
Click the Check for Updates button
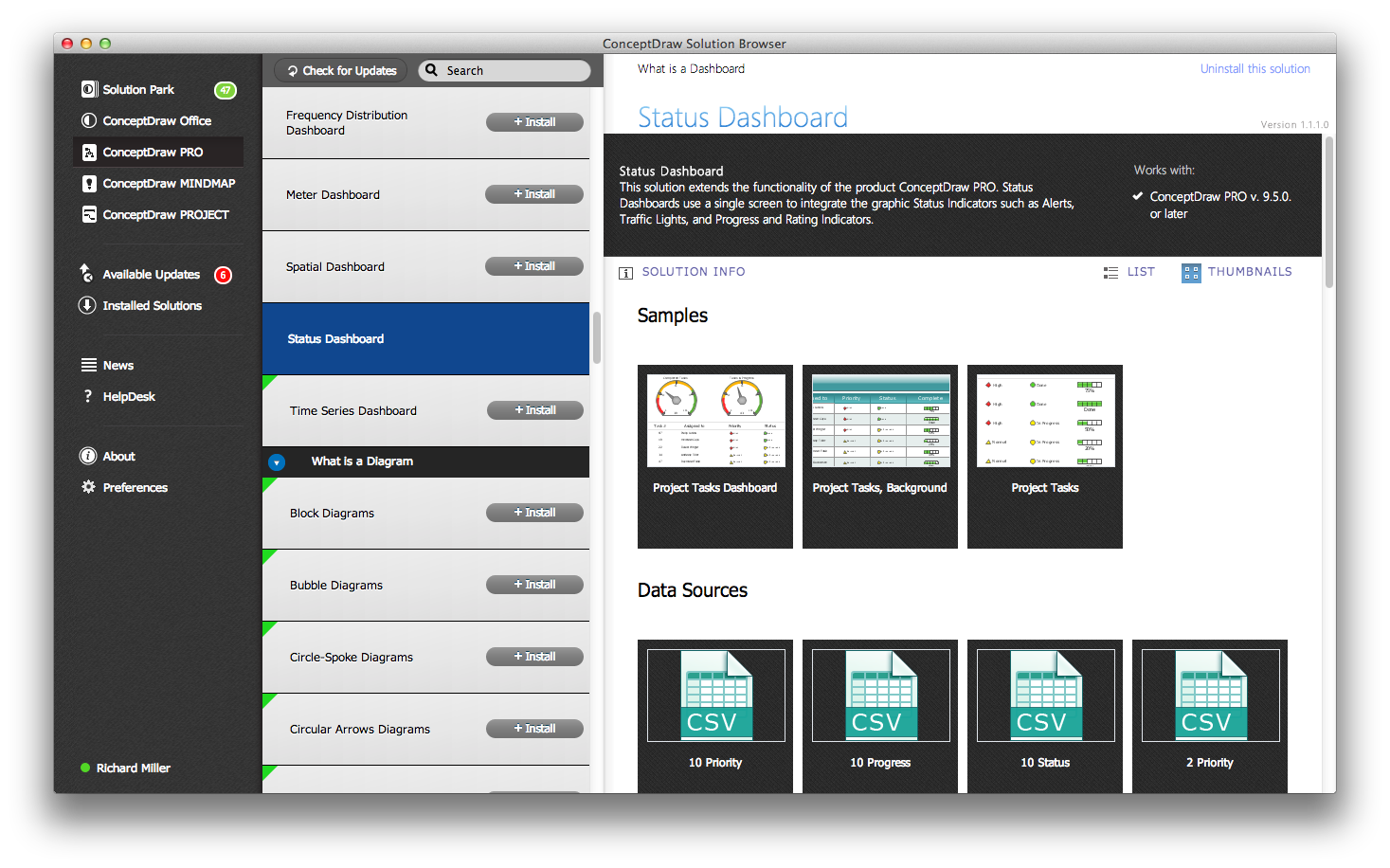(339, 69)
